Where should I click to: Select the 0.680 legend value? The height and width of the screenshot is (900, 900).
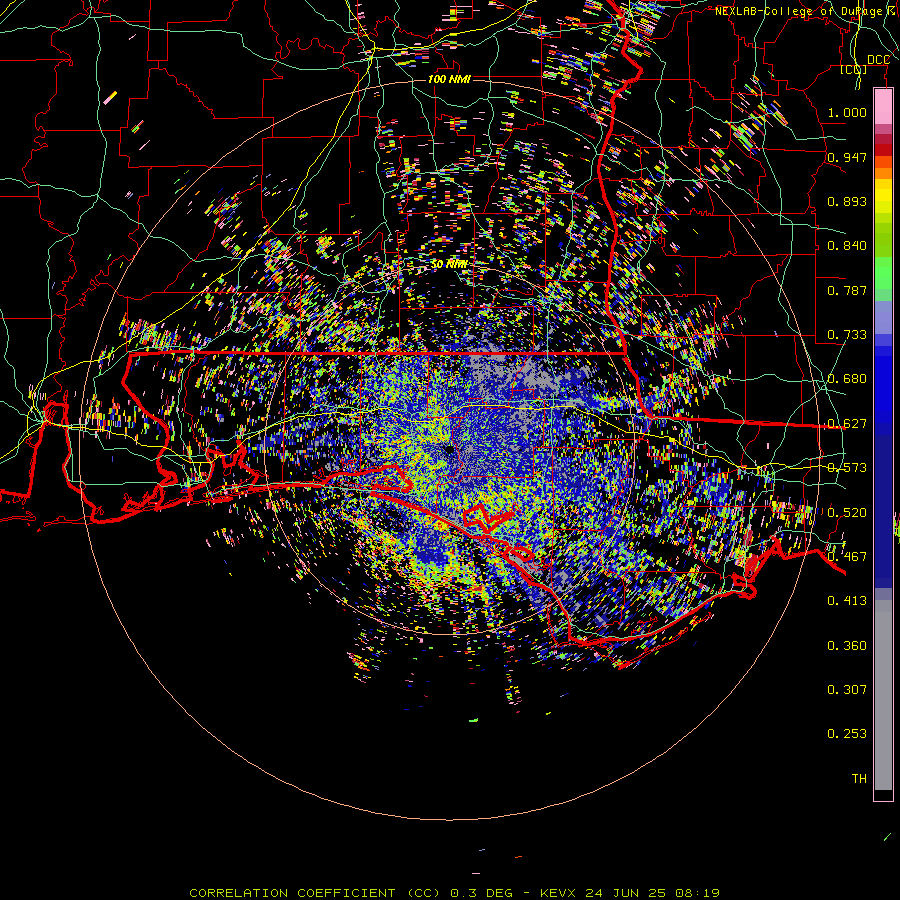click(847, 379)
